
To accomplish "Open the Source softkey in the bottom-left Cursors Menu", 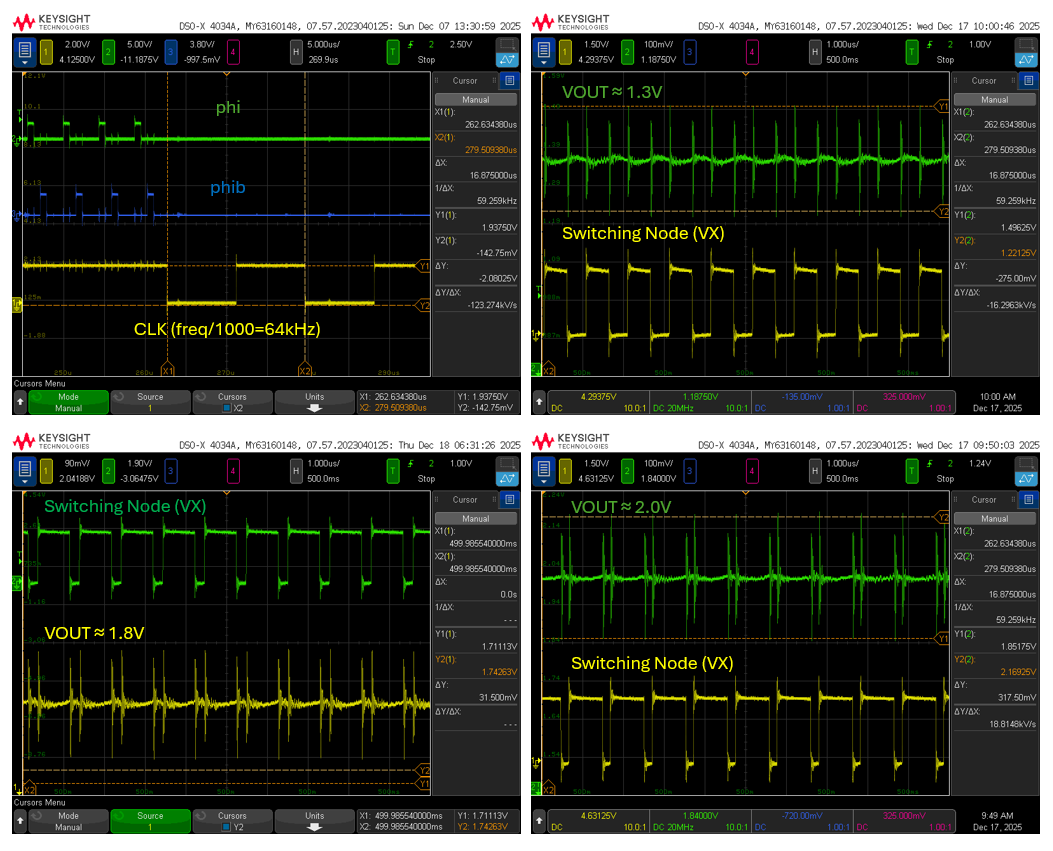I will point(150,821).
